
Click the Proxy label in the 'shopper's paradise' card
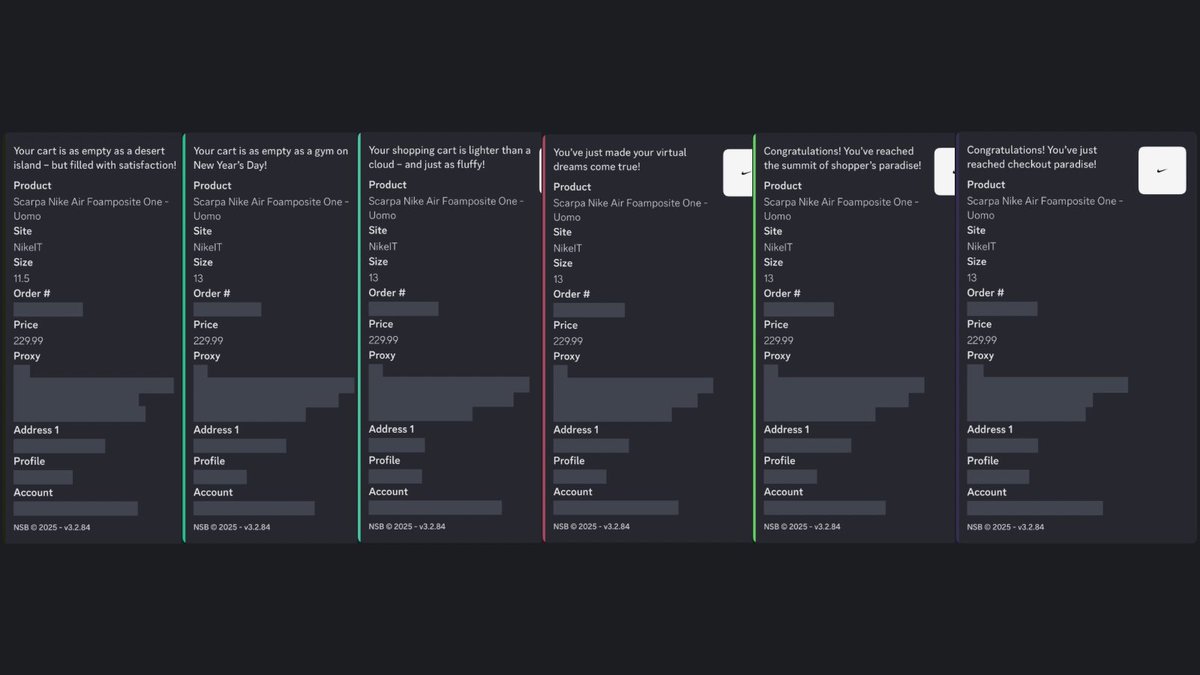[777, 356]
